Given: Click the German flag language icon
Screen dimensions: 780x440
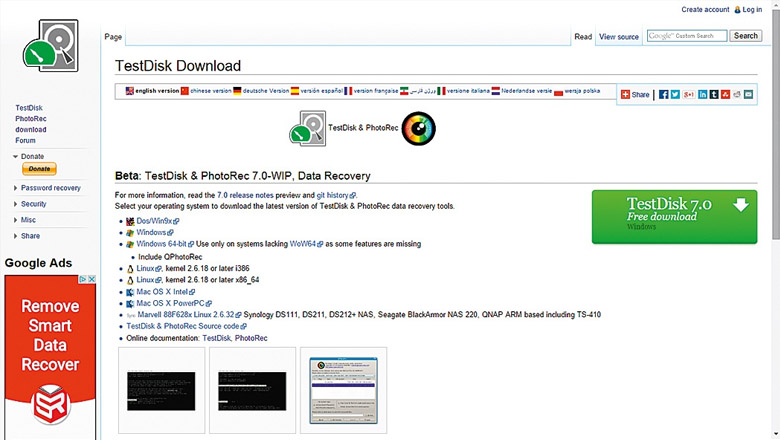Looking at the screenshot, I should [238, 91].
